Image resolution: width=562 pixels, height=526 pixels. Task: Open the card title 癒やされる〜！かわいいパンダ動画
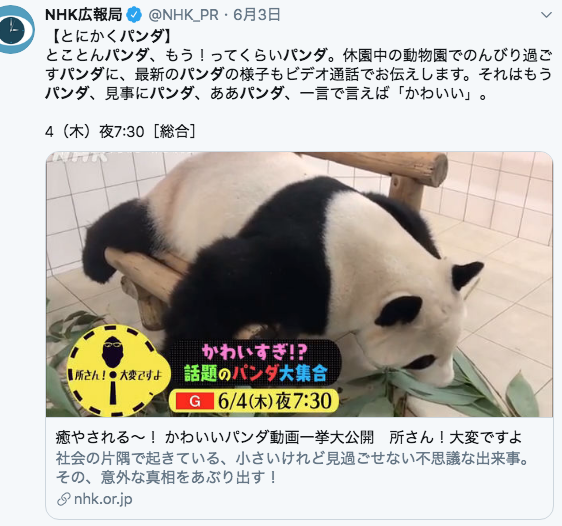click(x=289, y=437)
